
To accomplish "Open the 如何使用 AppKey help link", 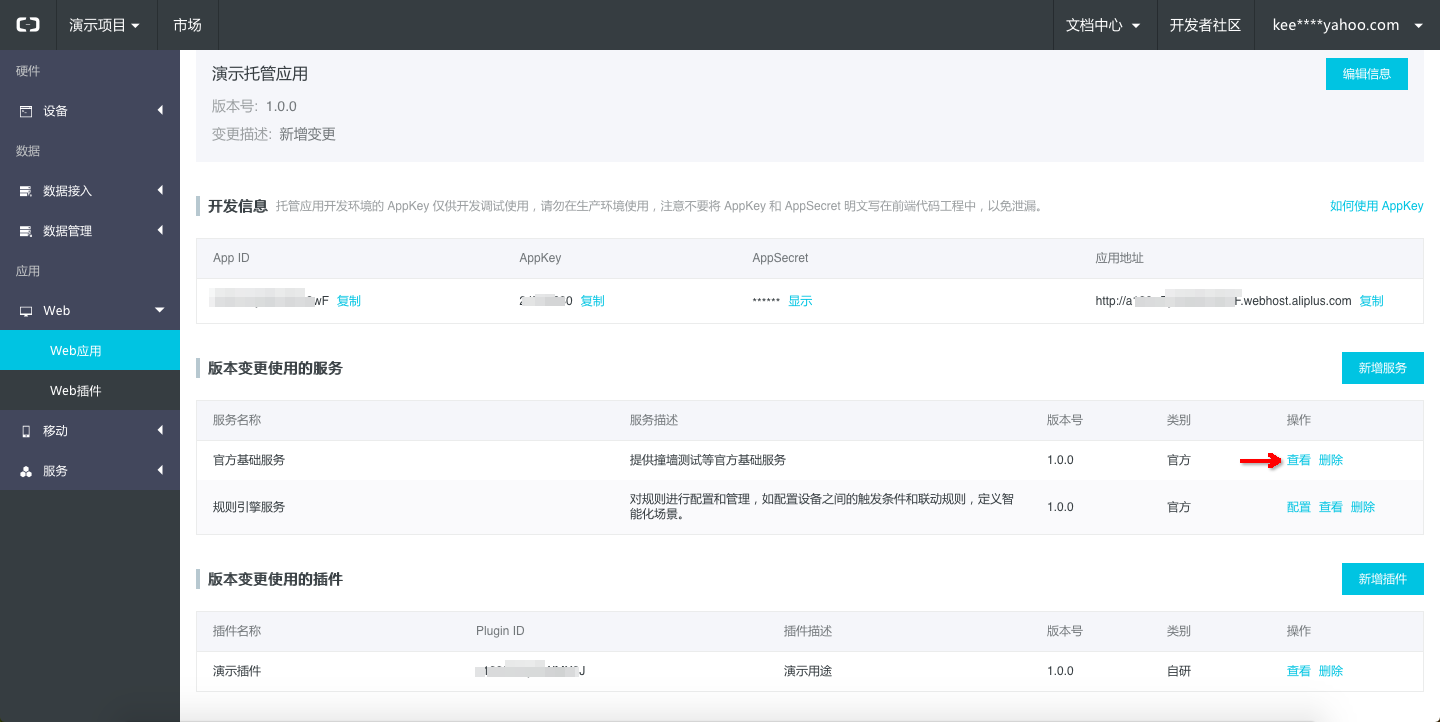I will pos(1376,206).
